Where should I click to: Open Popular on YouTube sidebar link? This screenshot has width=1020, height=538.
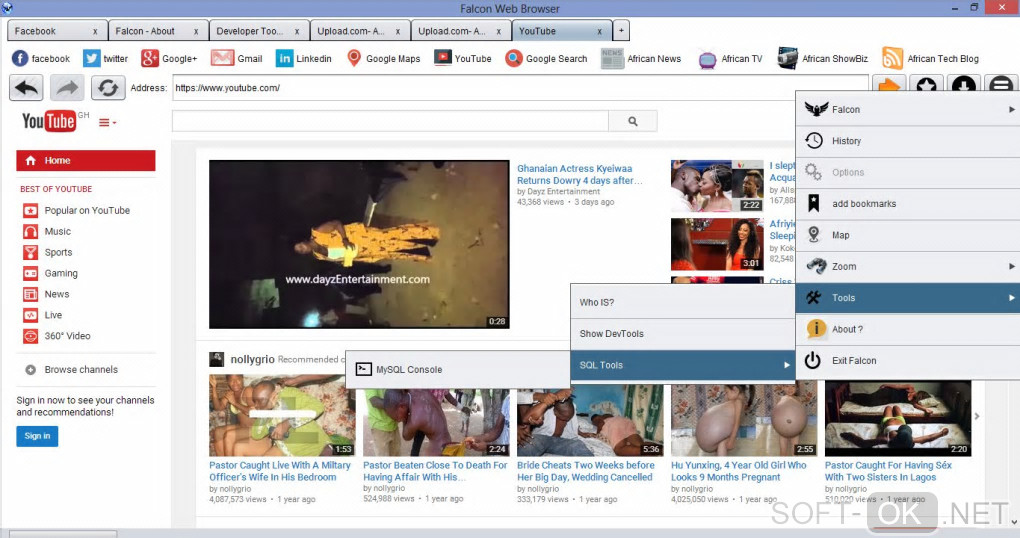point(87,210)
